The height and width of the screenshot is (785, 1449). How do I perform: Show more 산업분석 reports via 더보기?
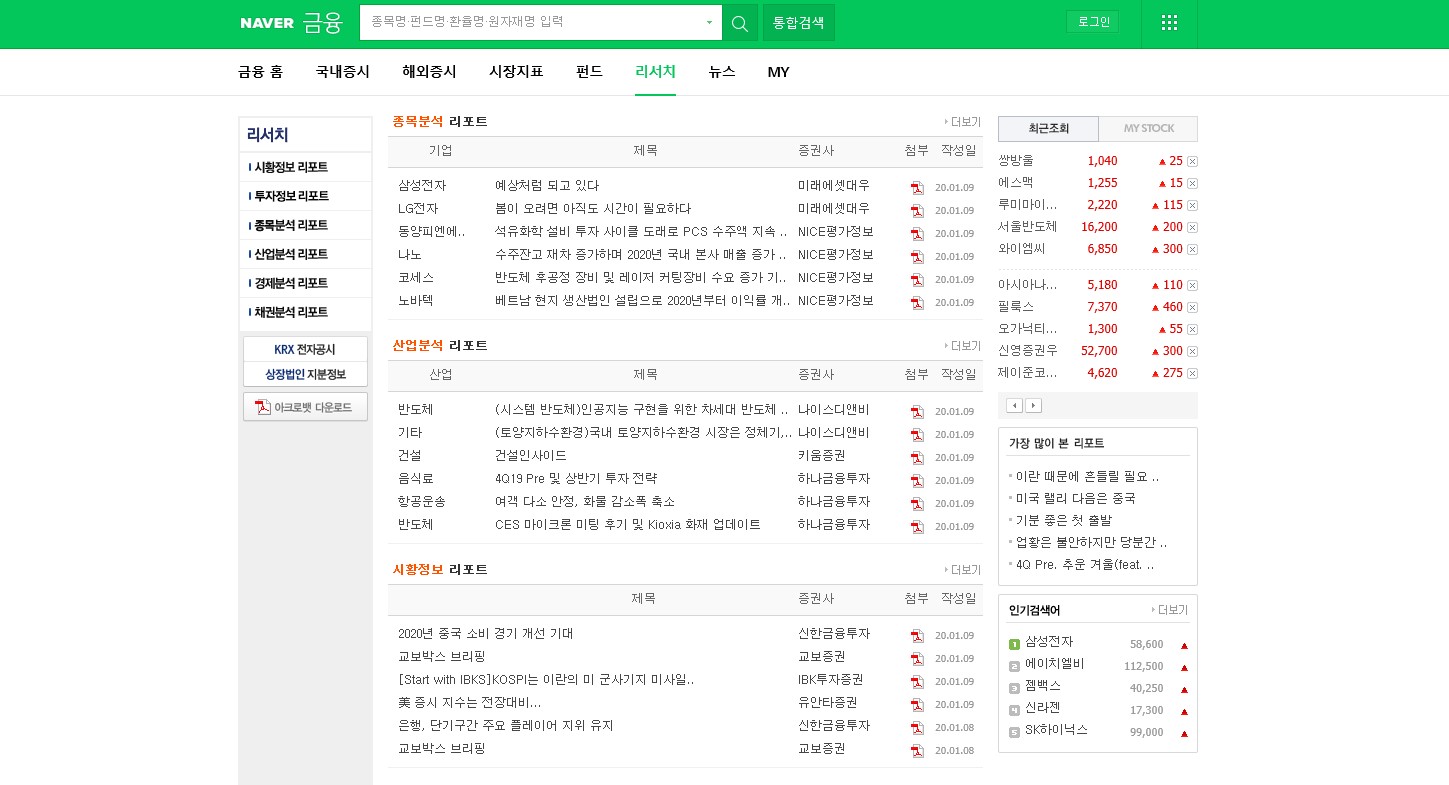pos(964,346)
